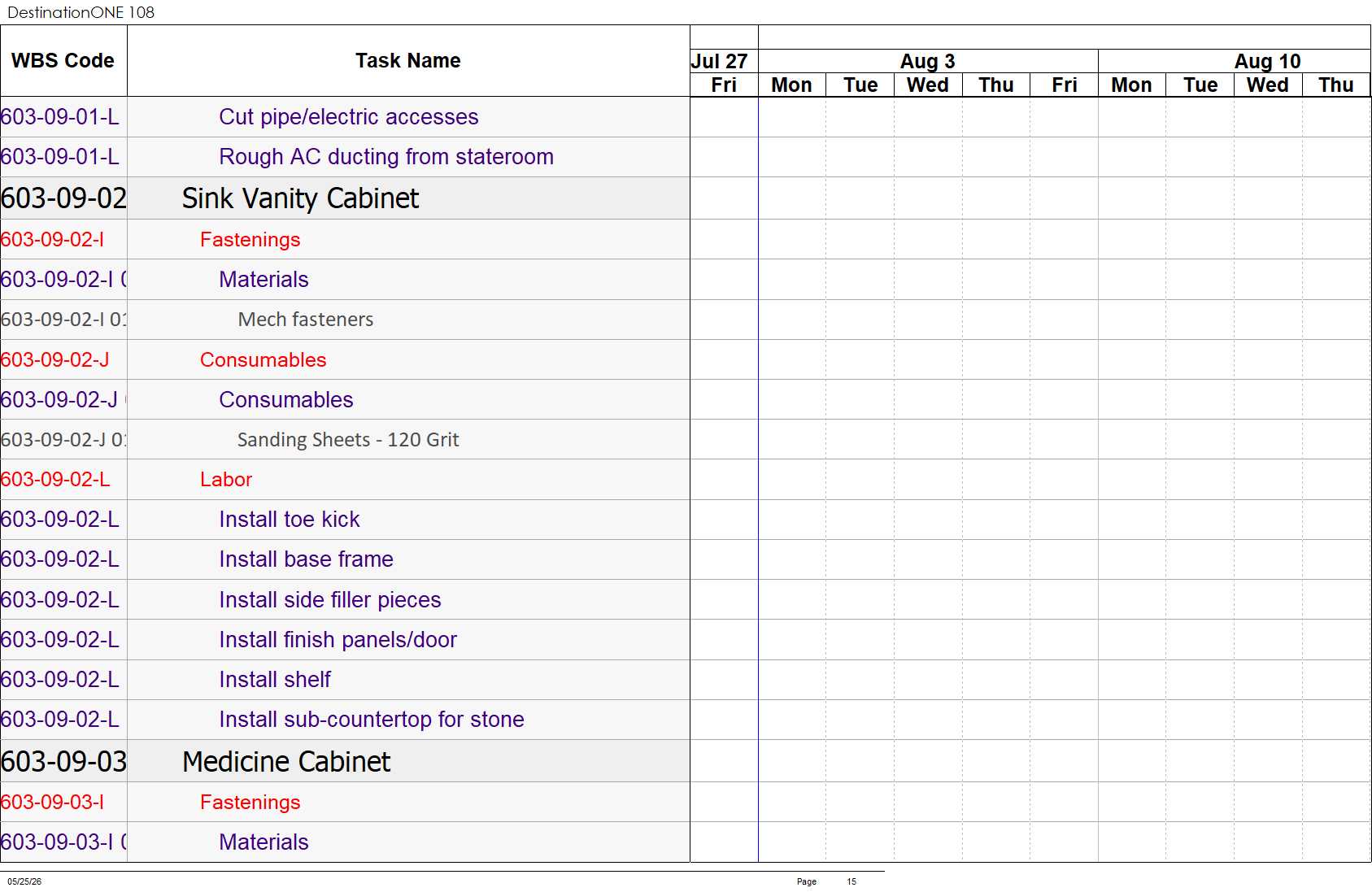
Task: Select the Medicine Cabinet summary task
Action: click(x=286, y=762)
